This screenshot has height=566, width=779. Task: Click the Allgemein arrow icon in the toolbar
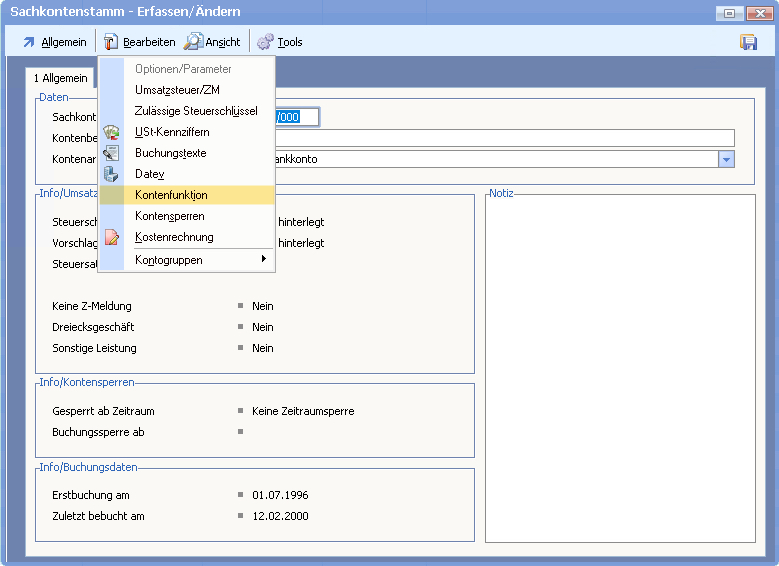29,42
